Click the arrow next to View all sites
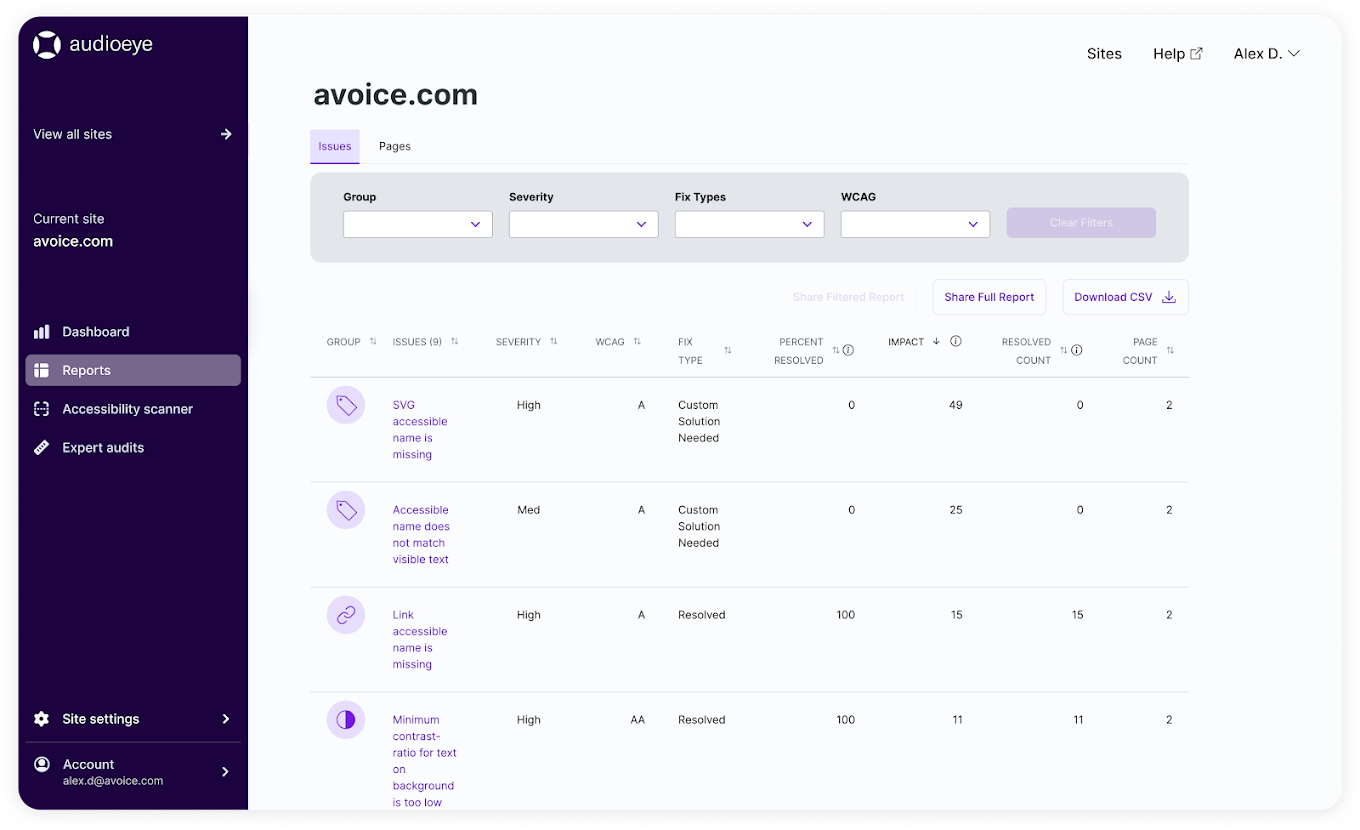The image size is (1360, 830). 226,134
